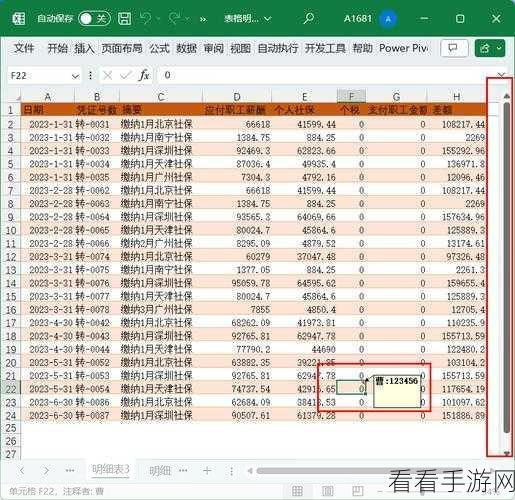Image resolution: width=515 pixels, height=500 pixels.
Task: Click cell 缴纳2月广州社保
Action: pos(161,243)
